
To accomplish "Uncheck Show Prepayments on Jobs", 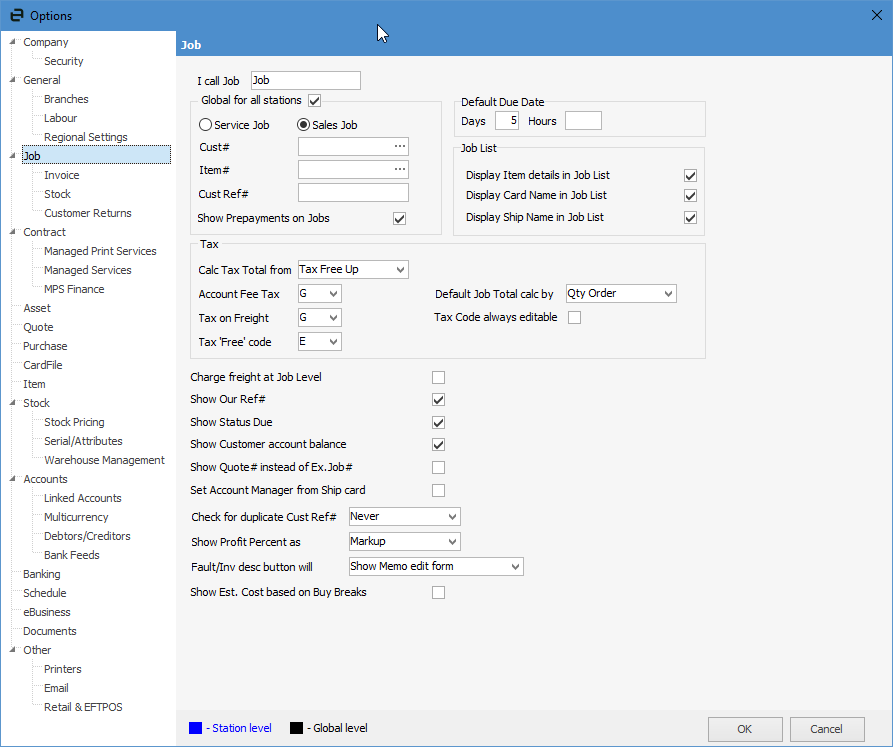I will pos(400,218).
